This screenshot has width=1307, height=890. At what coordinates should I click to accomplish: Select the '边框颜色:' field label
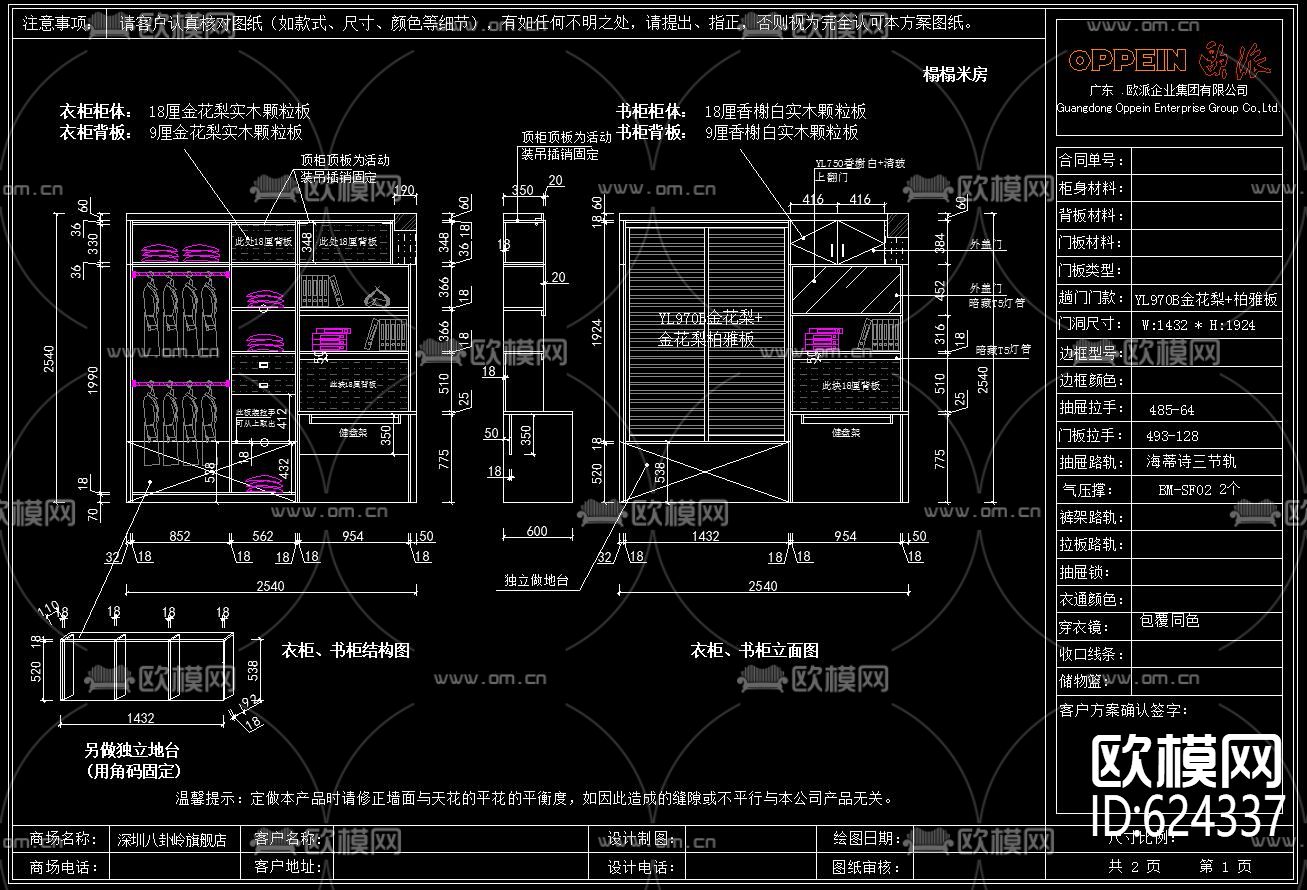(x=1092, y=381)
